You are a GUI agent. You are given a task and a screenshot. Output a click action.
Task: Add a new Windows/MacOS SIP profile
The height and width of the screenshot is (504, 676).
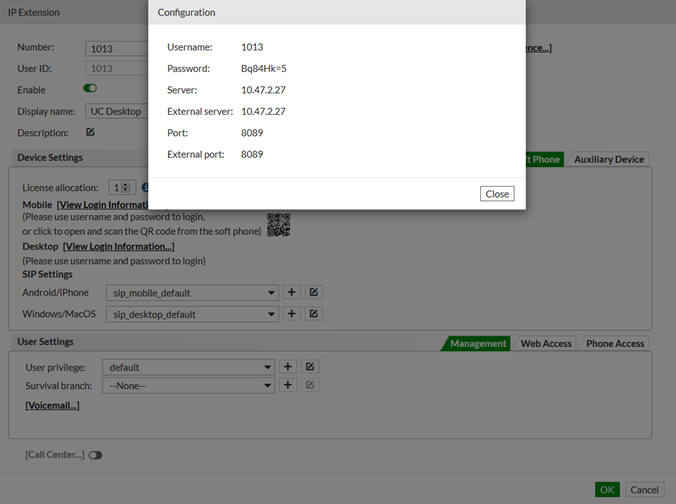pyautogui.click(x=291, y=314)
